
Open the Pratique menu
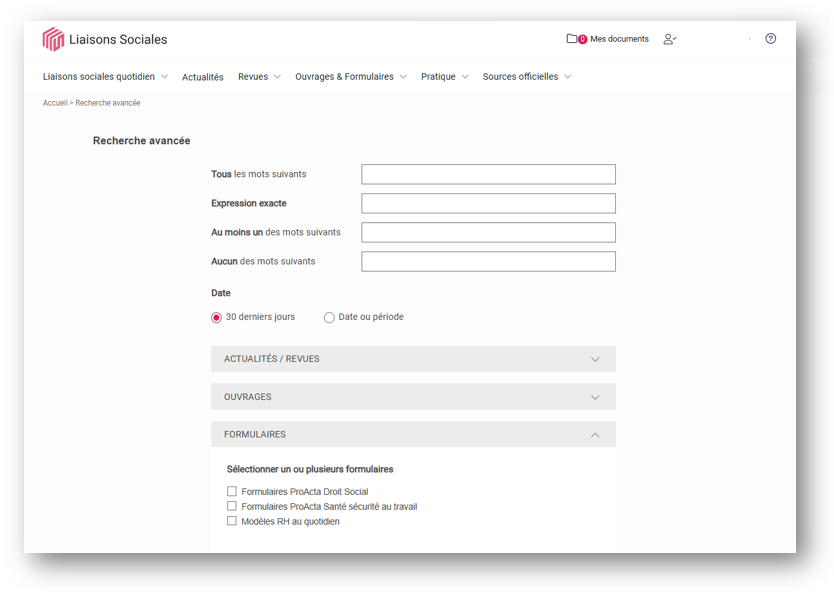tap(438, 77)
